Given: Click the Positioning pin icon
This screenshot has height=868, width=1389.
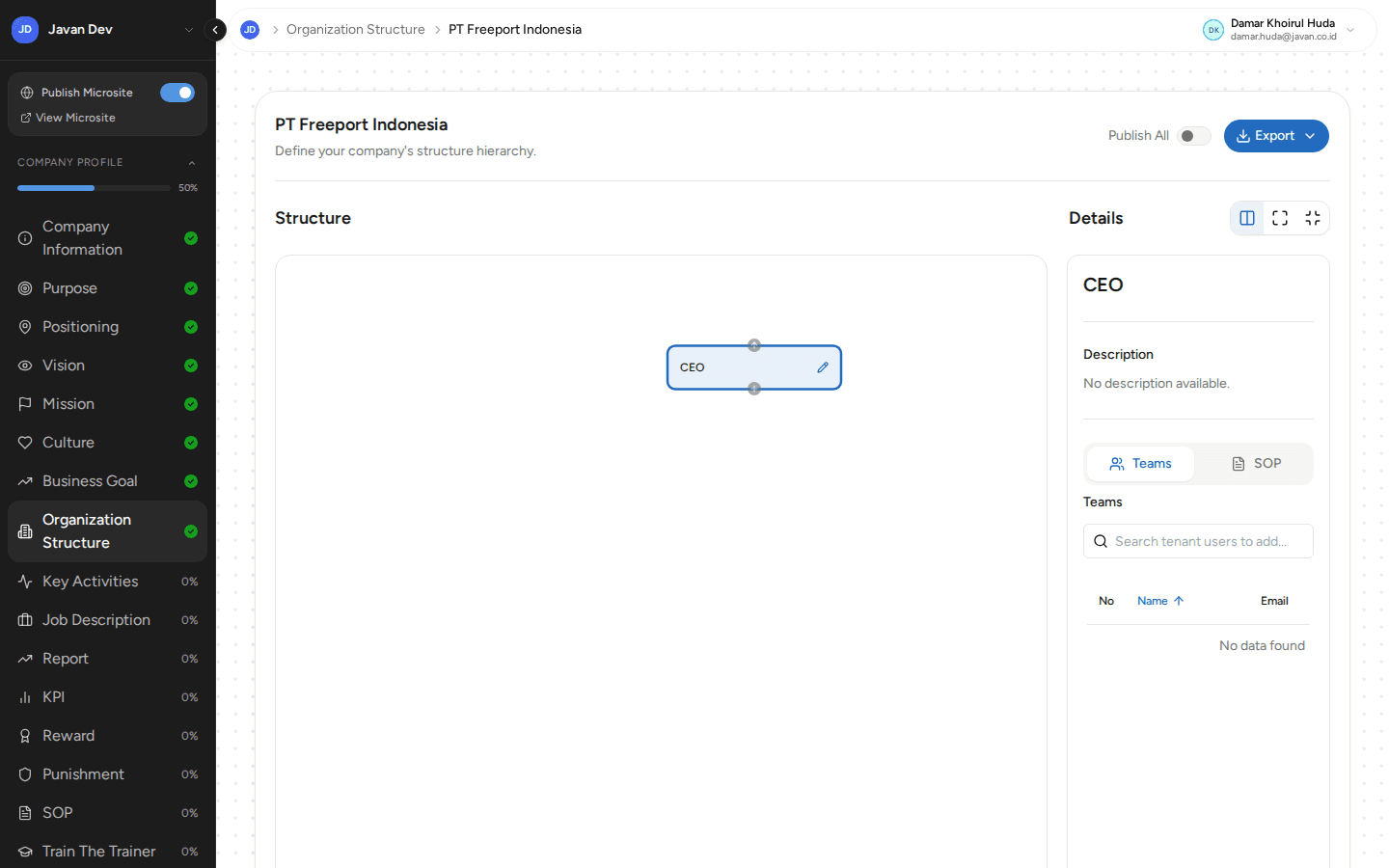Looking at the screenshot, I should 25,327.
